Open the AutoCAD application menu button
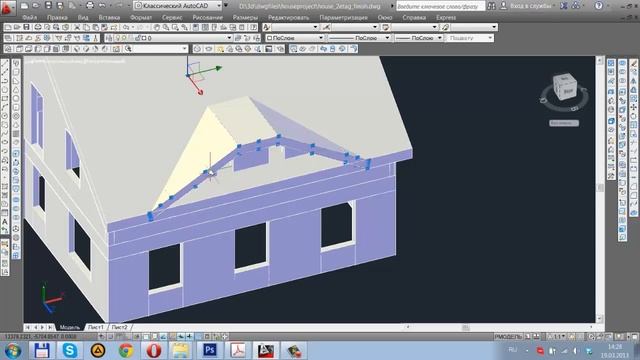The height and width of the screenshot is (360, 640). pyautogui.click(x=7, y=7)
